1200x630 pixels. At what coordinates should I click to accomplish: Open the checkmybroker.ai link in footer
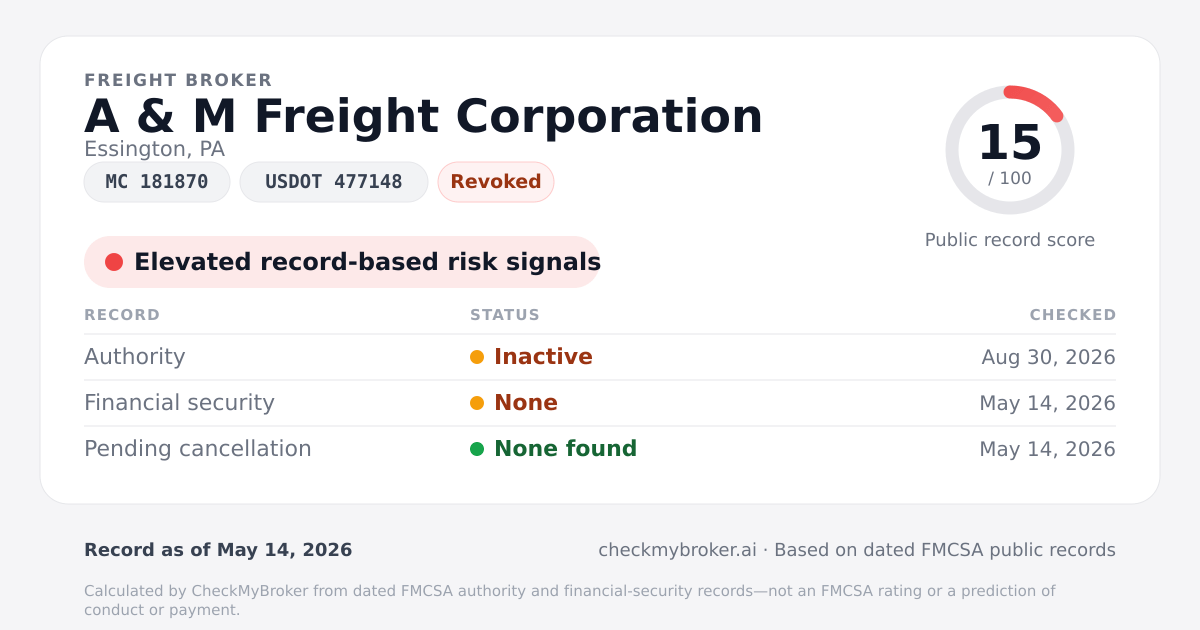[677, 550]
